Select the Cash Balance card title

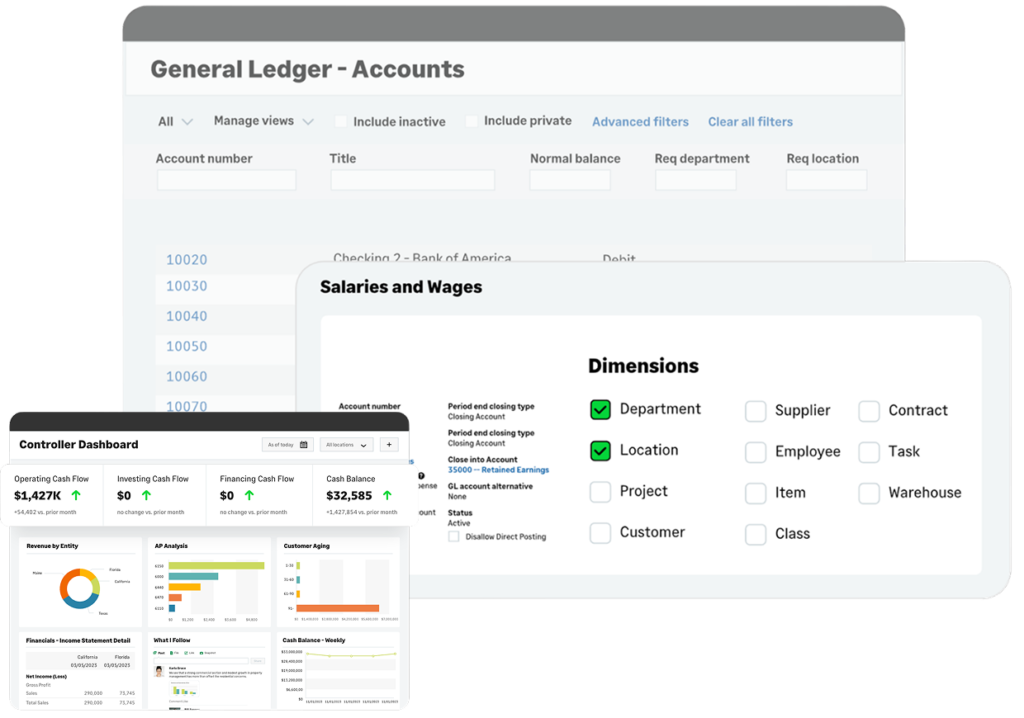pyautogui.click(x=351, y=479)
